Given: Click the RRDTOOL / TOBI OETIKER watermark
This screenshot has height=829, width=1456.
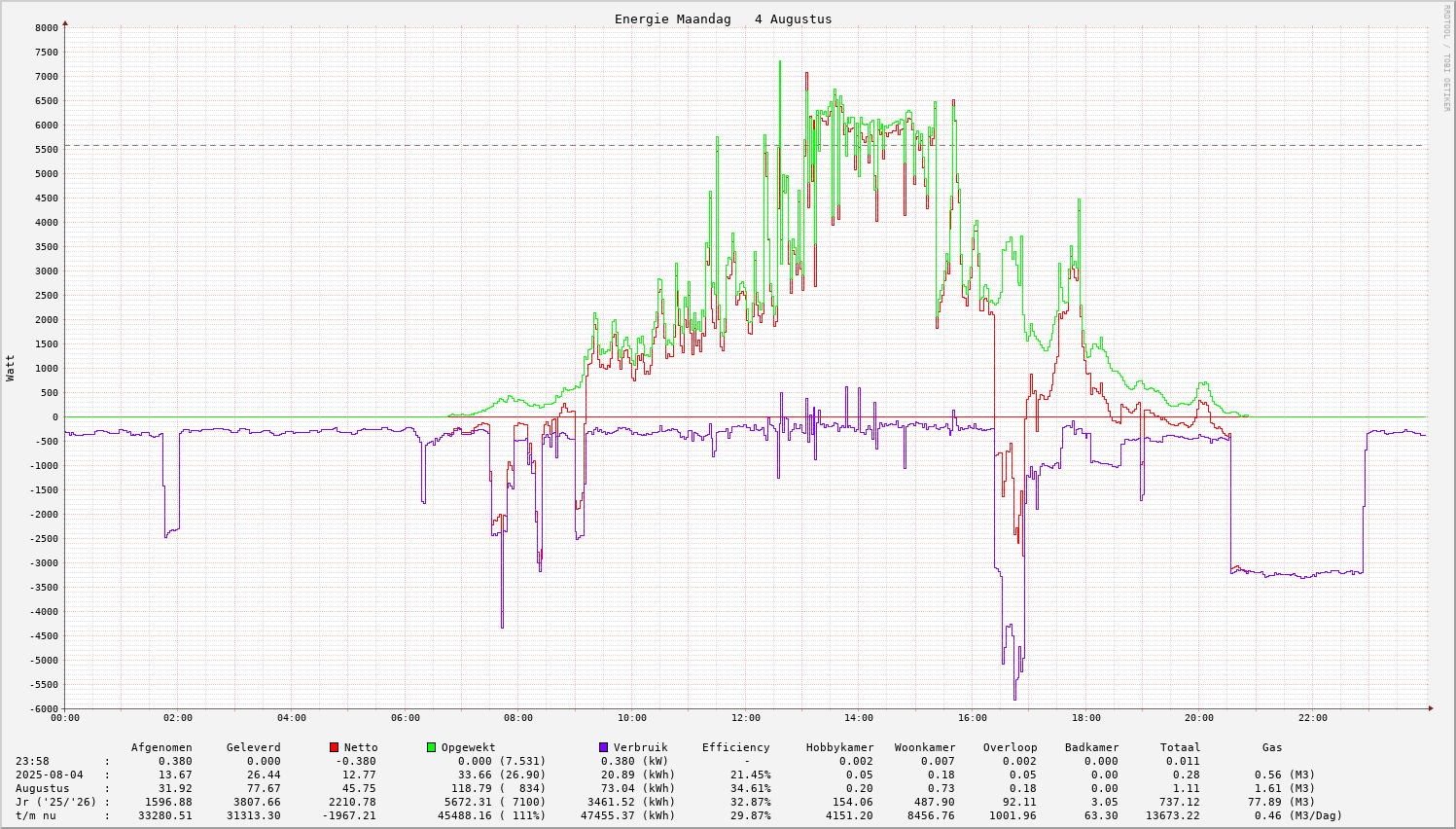Looking at the screenshot, I should (x=1446, y=57).
